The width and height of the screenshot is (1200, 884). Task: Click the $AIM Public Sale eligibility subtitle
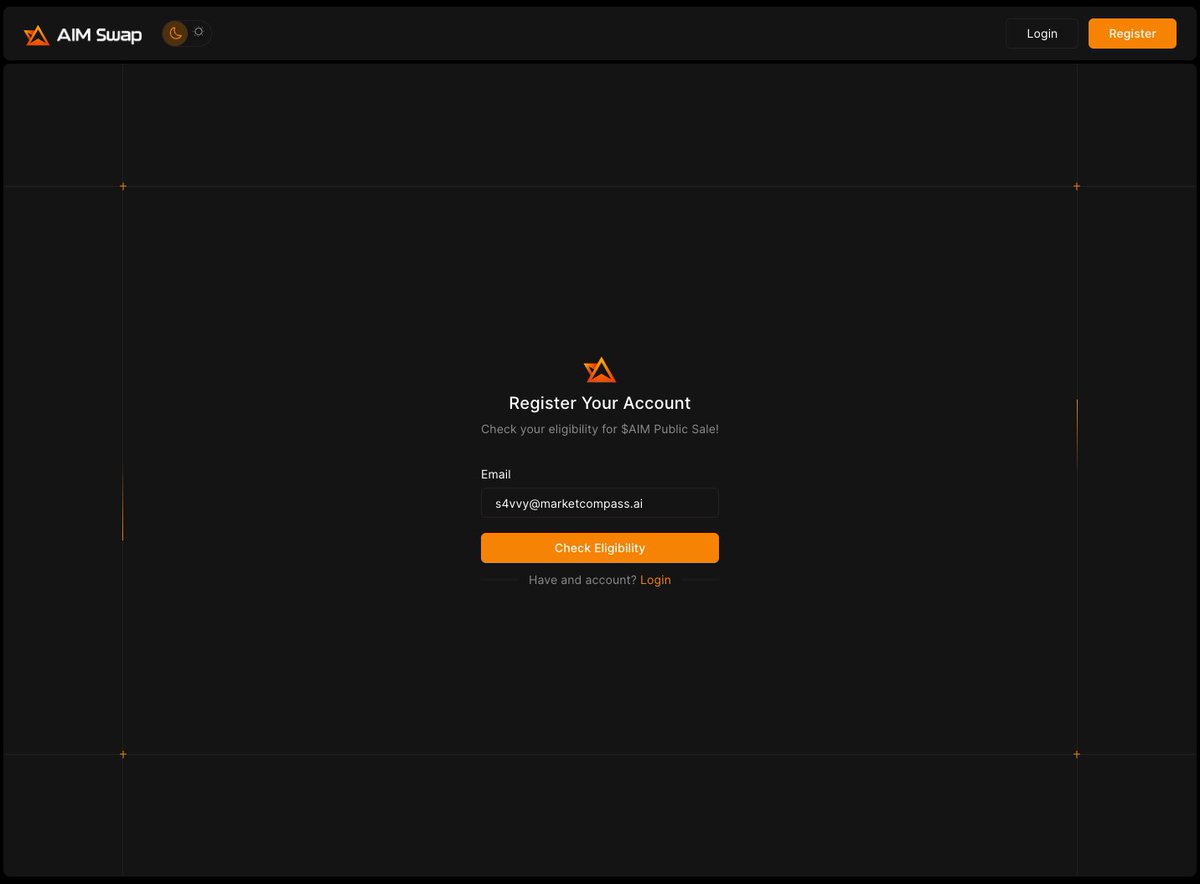[x=600, y=429]
